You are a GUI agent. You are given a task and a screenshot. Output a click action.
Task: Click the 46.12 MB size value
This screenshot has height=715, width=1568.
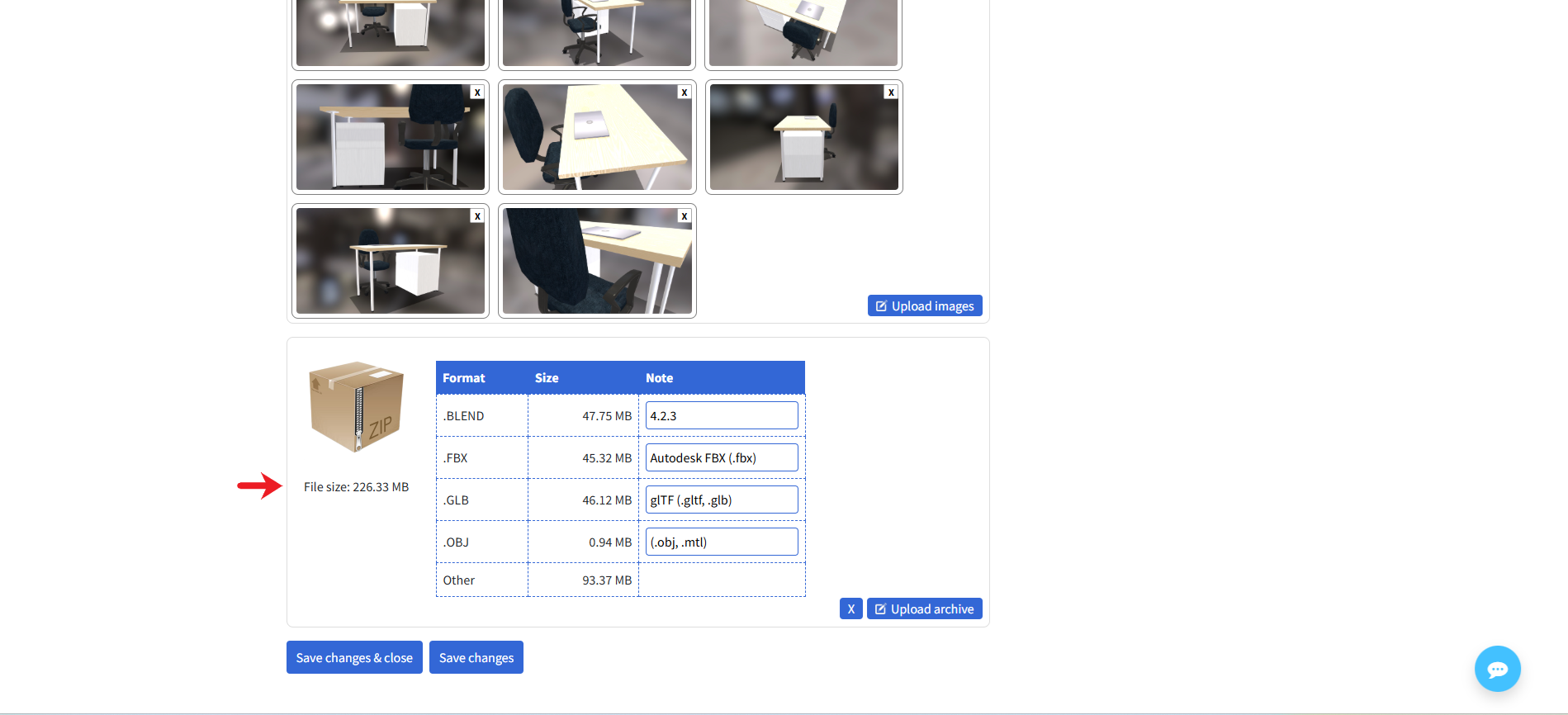(x=607, y=500)
